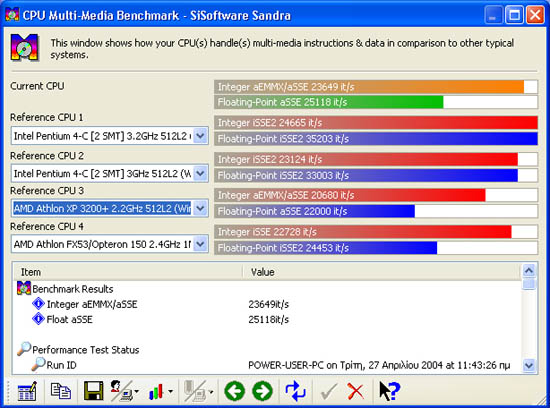The width and height of the screenshot is (550, 408).
Task: Save results using the floppy disk icon
Action: [94, 391]
